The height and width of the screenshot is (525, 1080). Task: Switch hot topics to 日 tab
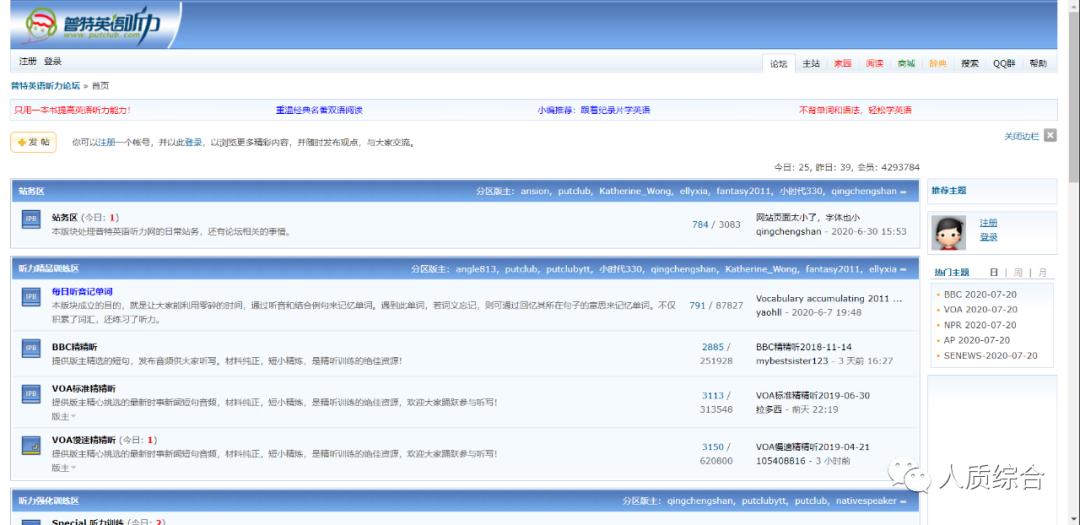[x=994, y=273]
